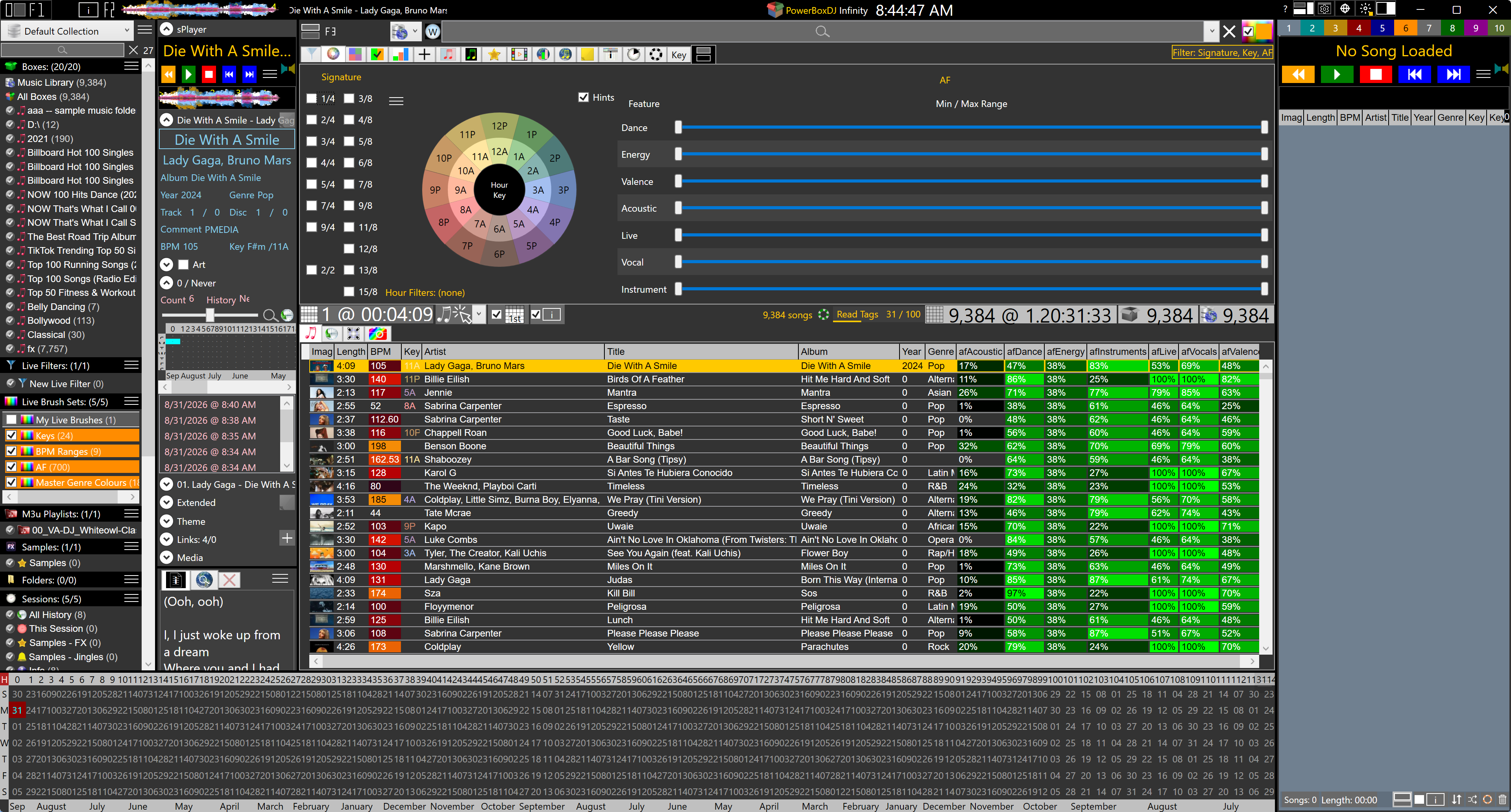The height and width of the screenshot is (812, 1511).
Task: Select colour tab 9 in right deck
Action: (x=1476, y=28)
